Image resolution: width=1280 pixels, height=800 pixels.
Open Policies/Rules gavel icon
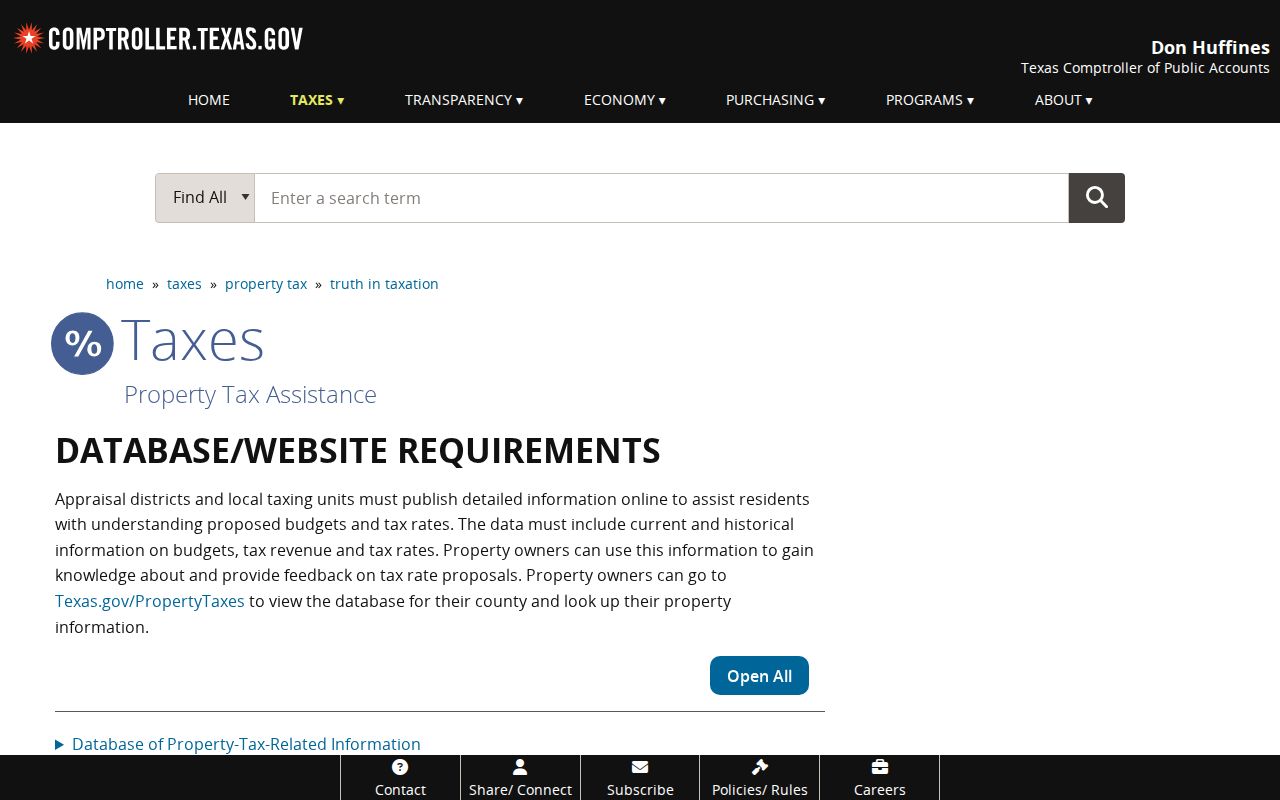click(x=760, y=767)
